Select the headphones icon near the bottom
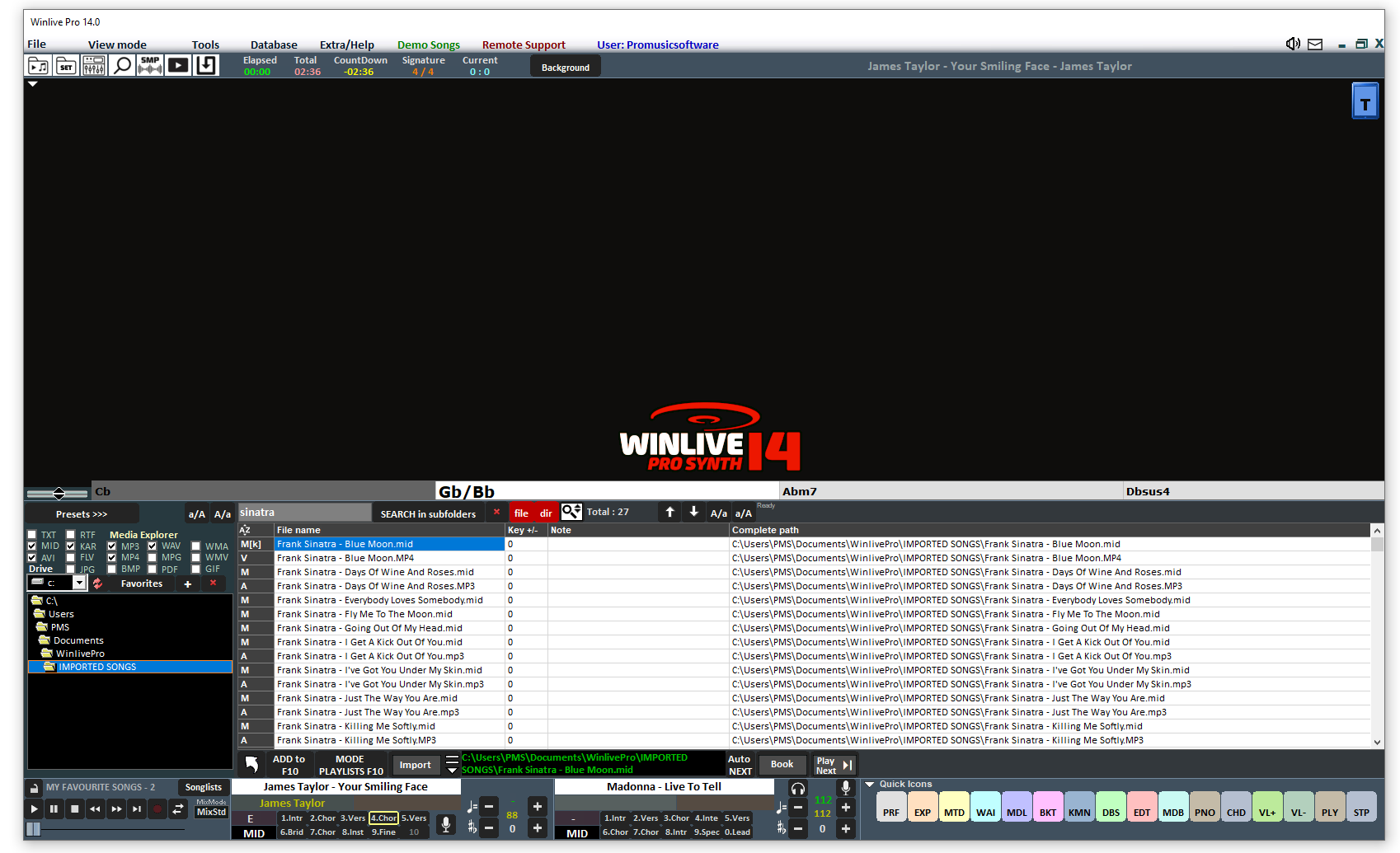Screen dimensions: 1400x853 (x=797, y=789)
